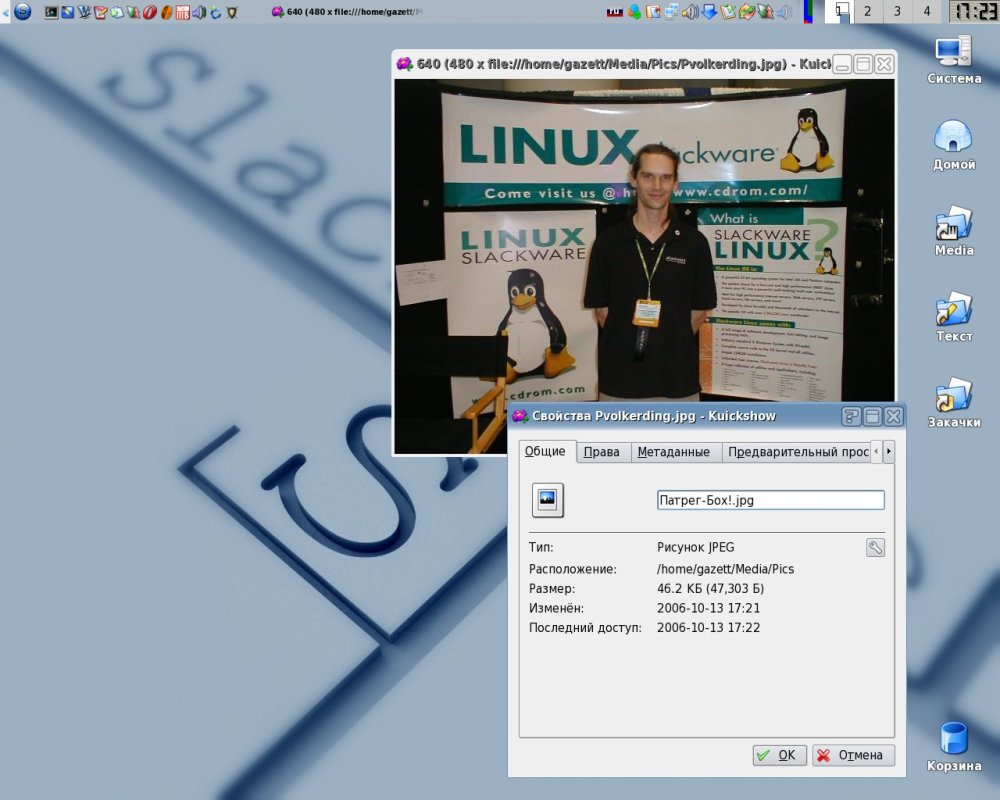Switch keyboard layout via ru flag

(615, 12)
